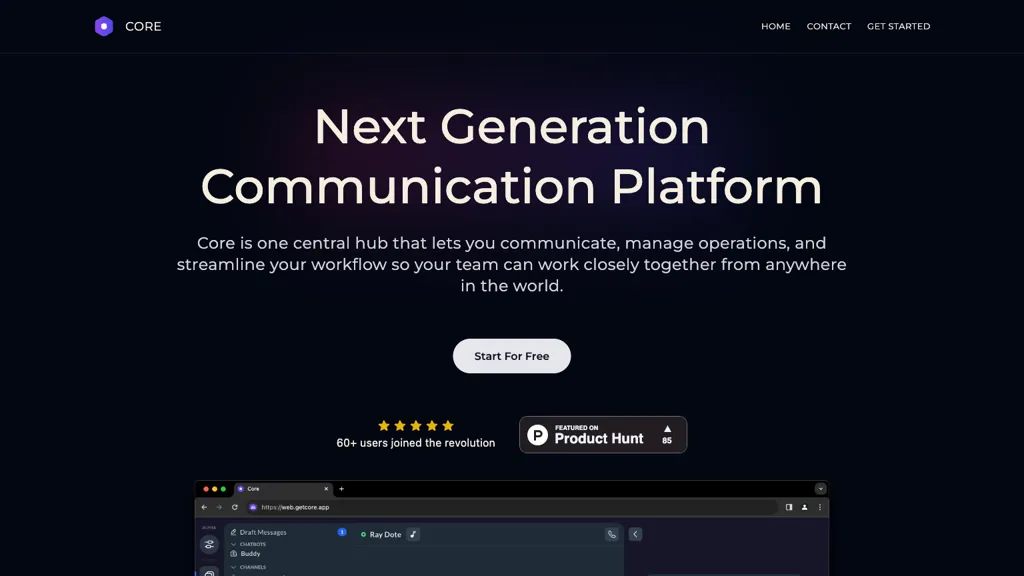Follow the GET STARTED link
1024x576 pixels.
click(x=898, y=26)
